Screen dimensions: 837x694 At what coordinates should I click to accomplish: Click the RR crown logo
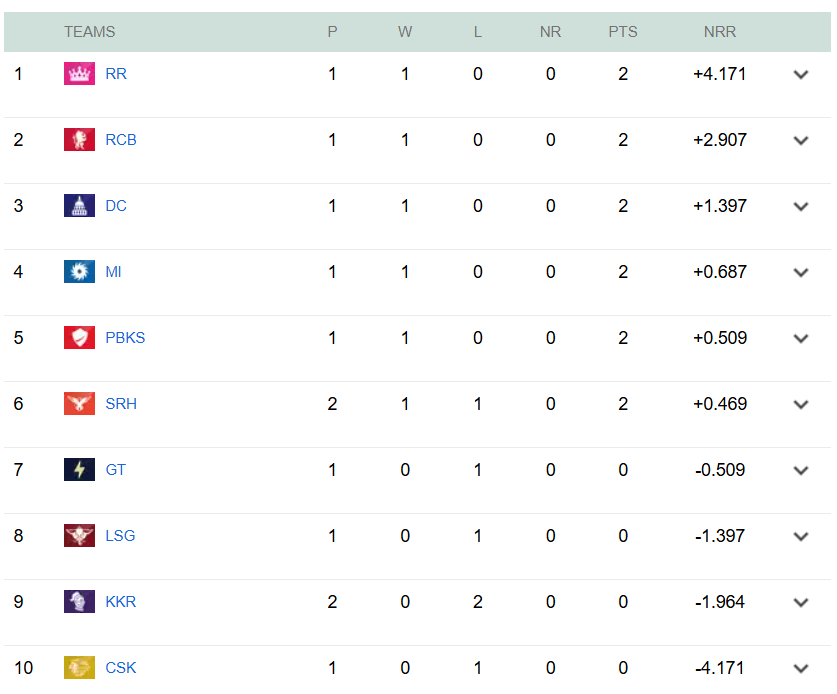pyautogui.click(x=80, y=73)
